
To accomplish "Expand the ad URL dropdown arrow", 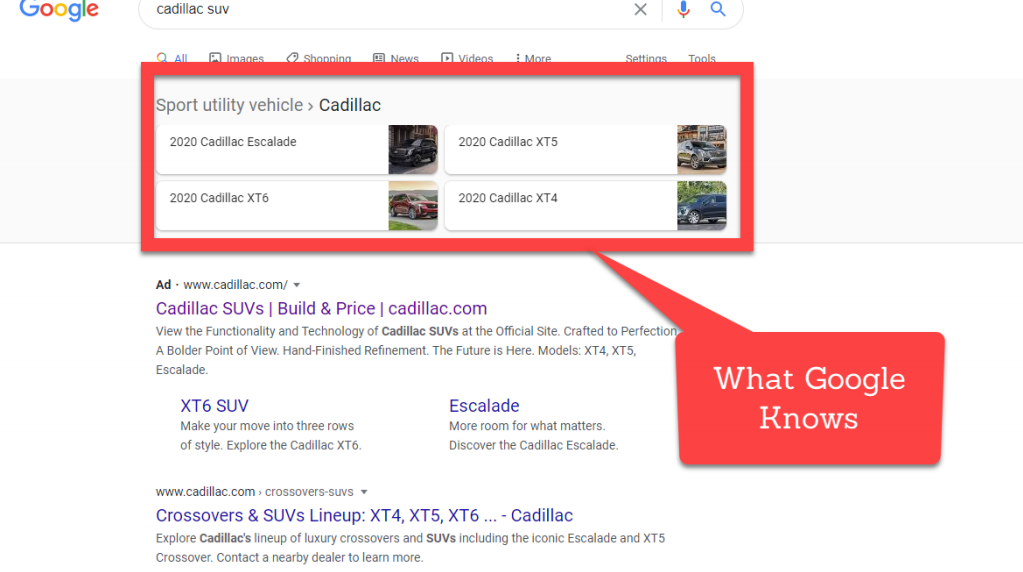I will 297,285.
